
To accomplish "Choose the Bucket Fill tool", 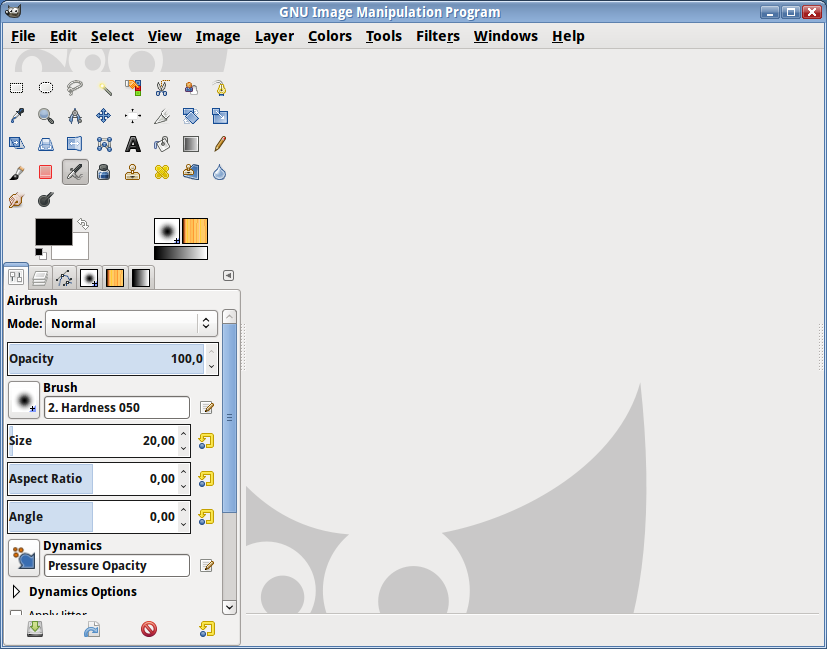I will click(x=162, y=144).
